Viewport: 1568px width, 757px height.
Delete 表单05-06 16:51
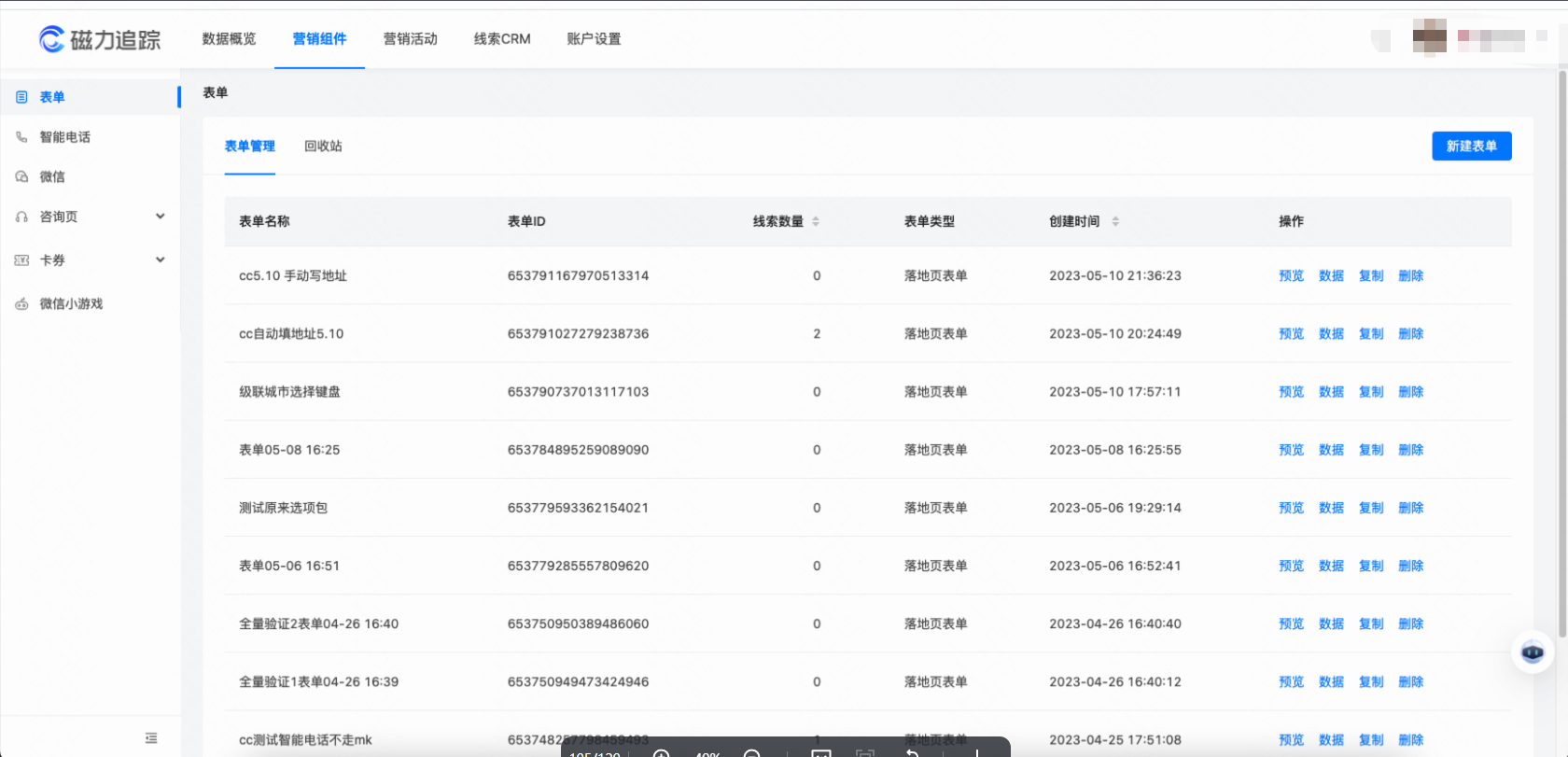coord(1411,566)
